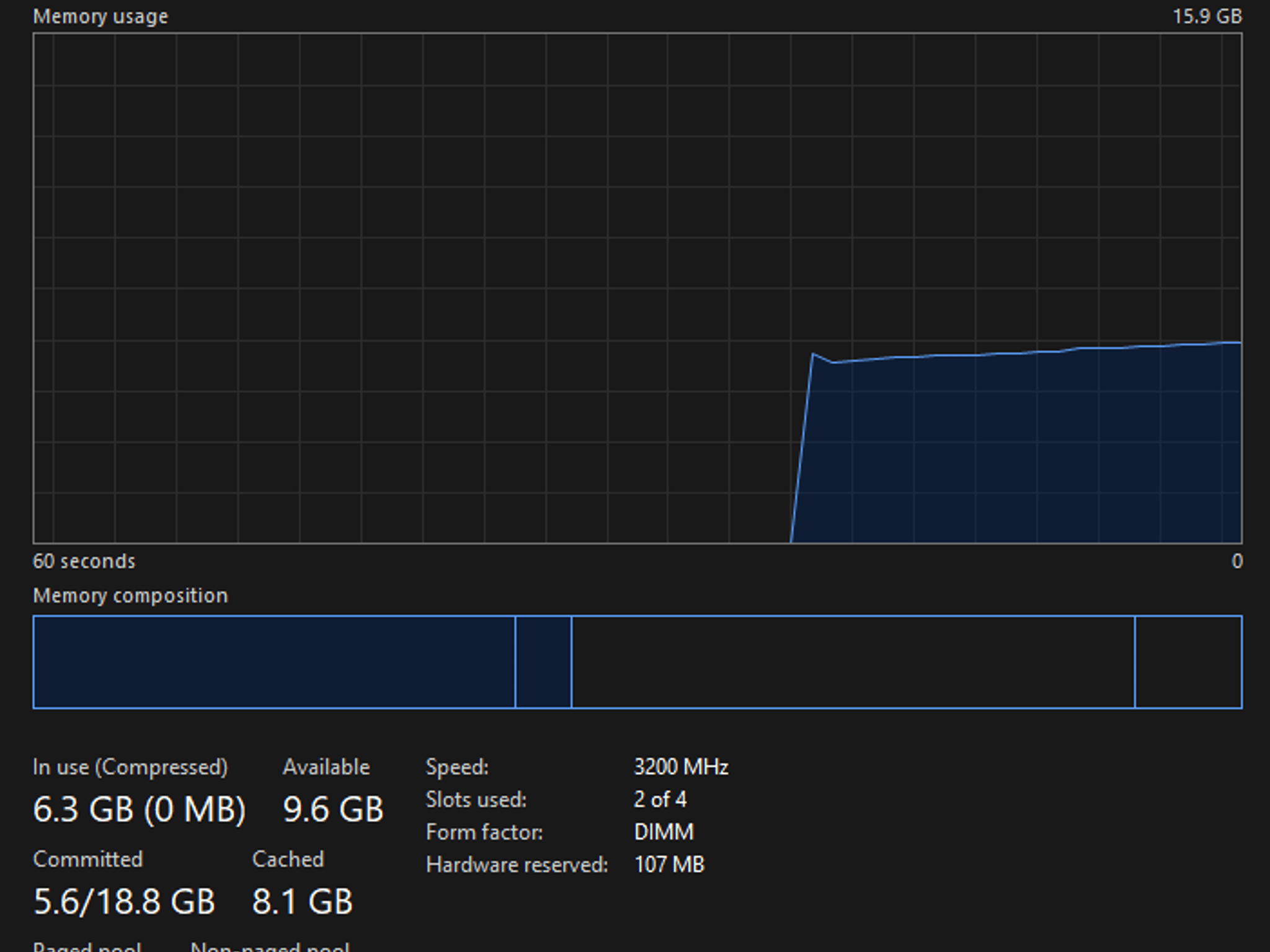Click the 5.6/18.8 GB committed value
Image resolution: width=1270 pixels, height=952 pixels.
point(124,901)
